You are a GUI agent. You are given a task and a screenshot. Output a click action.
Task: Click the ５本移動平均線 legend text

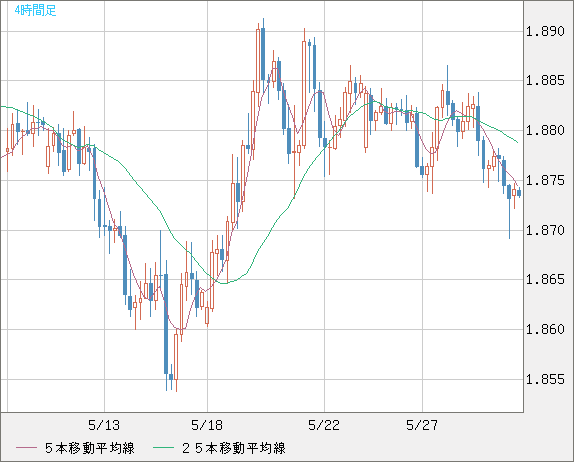(90, 448)
